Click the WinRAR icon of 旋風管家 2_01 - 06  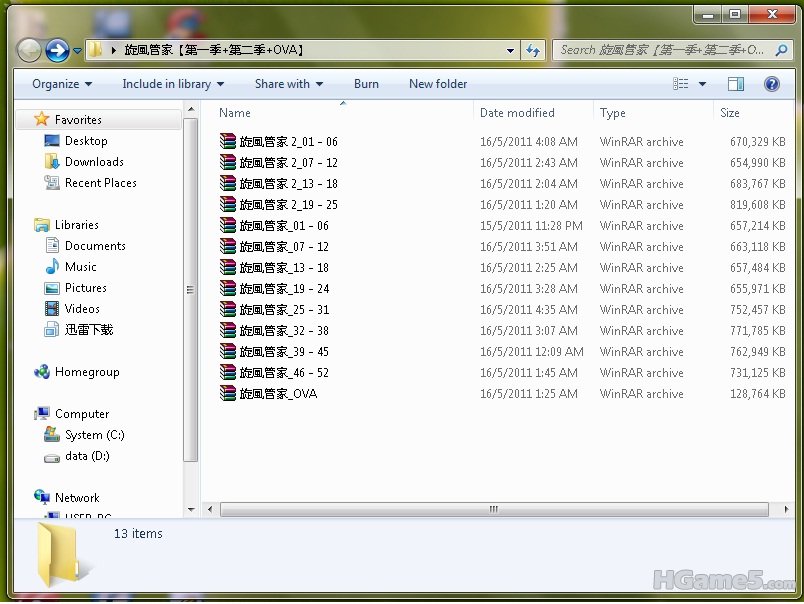click(x=228, y=142)
